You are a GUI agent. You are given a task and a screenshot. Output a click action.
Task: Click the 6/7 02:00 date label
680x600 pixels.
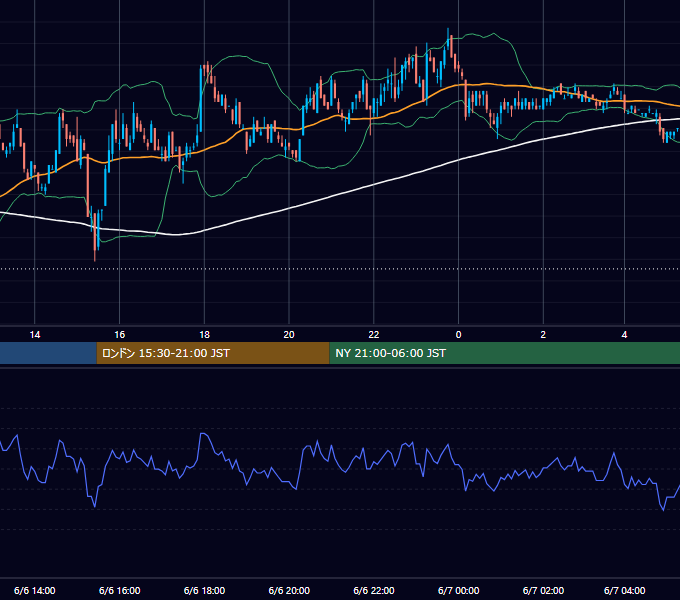(x=543, y=590)
